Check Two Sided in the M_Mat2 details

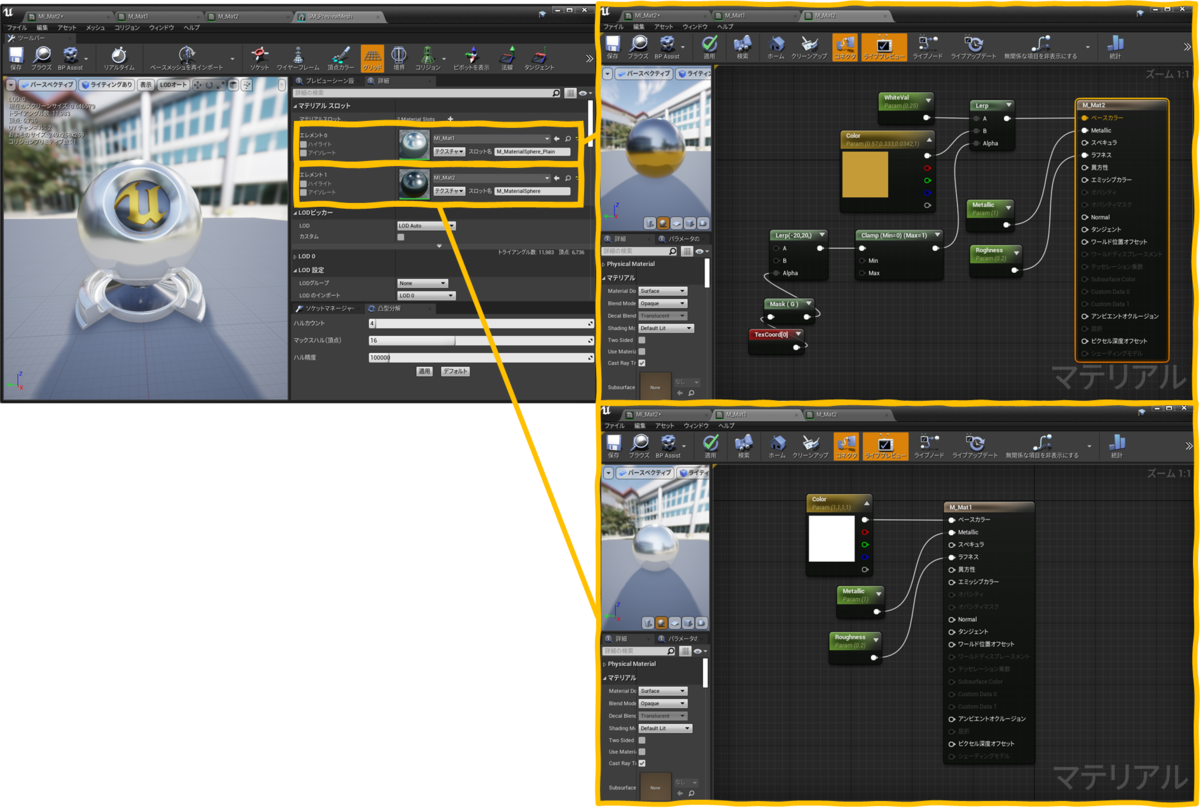(642, 340)
